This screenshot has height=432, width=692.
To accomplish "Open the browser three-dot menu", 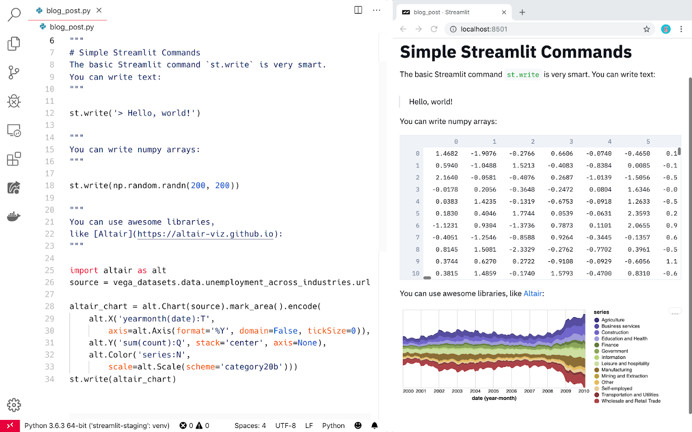I will [x=681, y=29].
